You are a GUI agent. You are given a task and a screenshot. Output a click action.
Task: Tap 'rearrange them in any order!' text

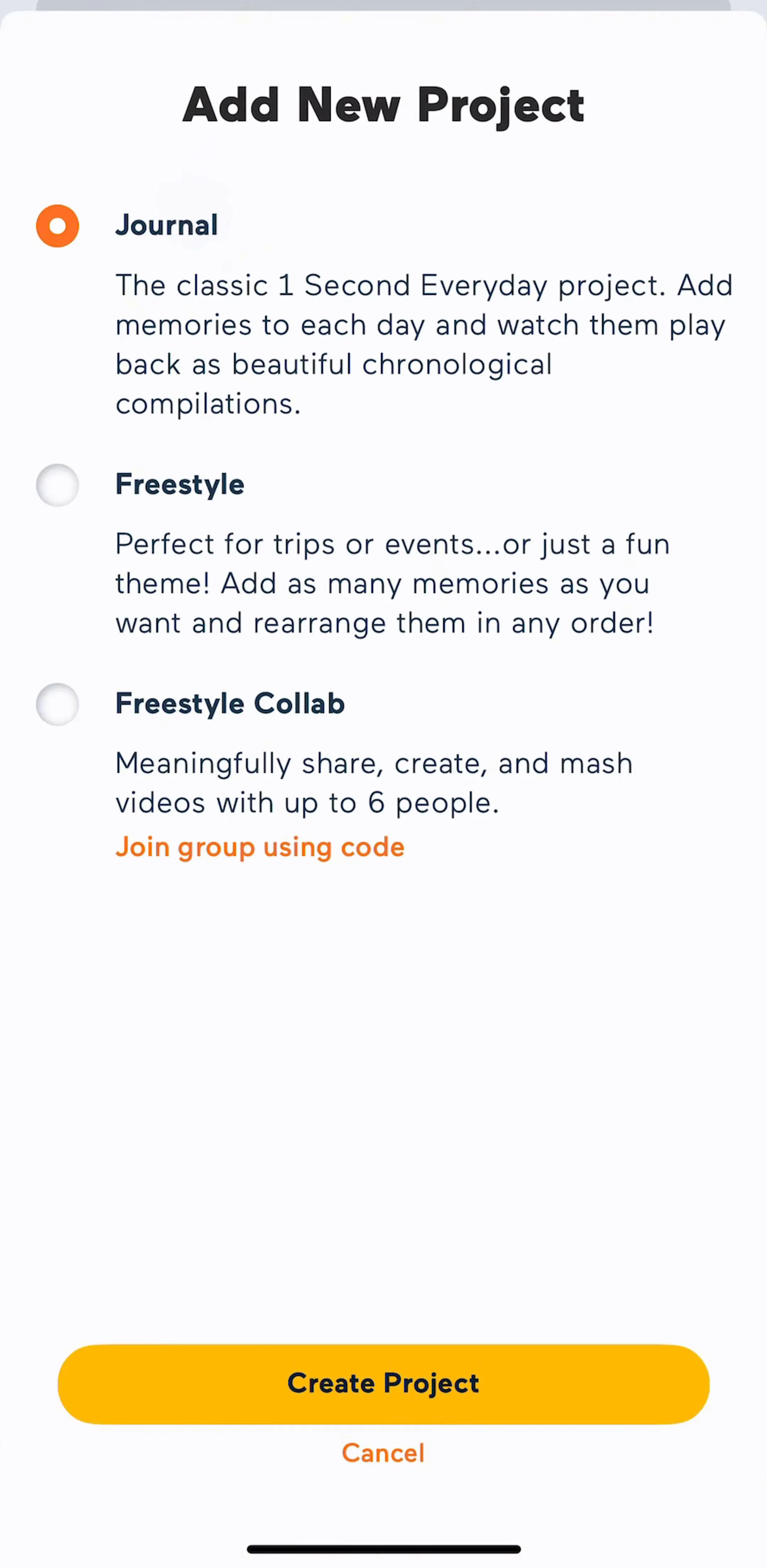(x=453, y=623)
